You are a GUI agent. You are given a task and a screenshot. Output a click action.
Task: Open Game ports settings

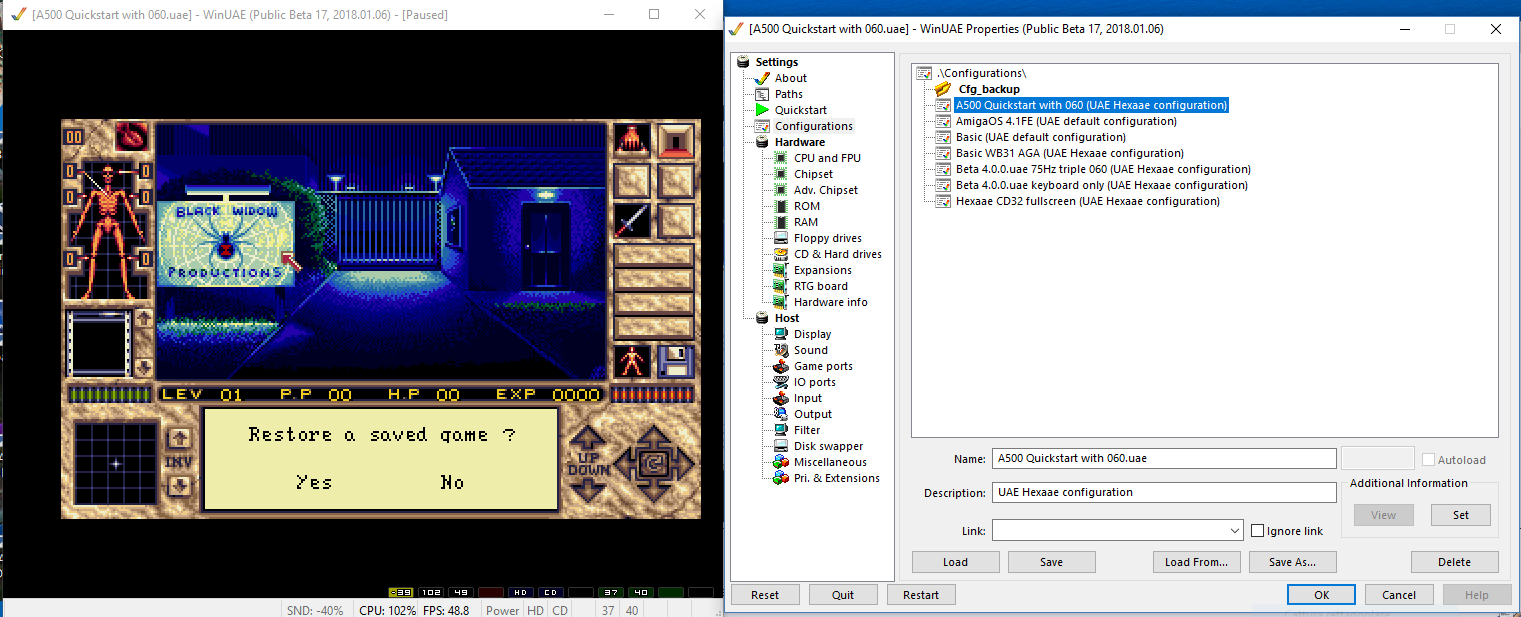823,366
